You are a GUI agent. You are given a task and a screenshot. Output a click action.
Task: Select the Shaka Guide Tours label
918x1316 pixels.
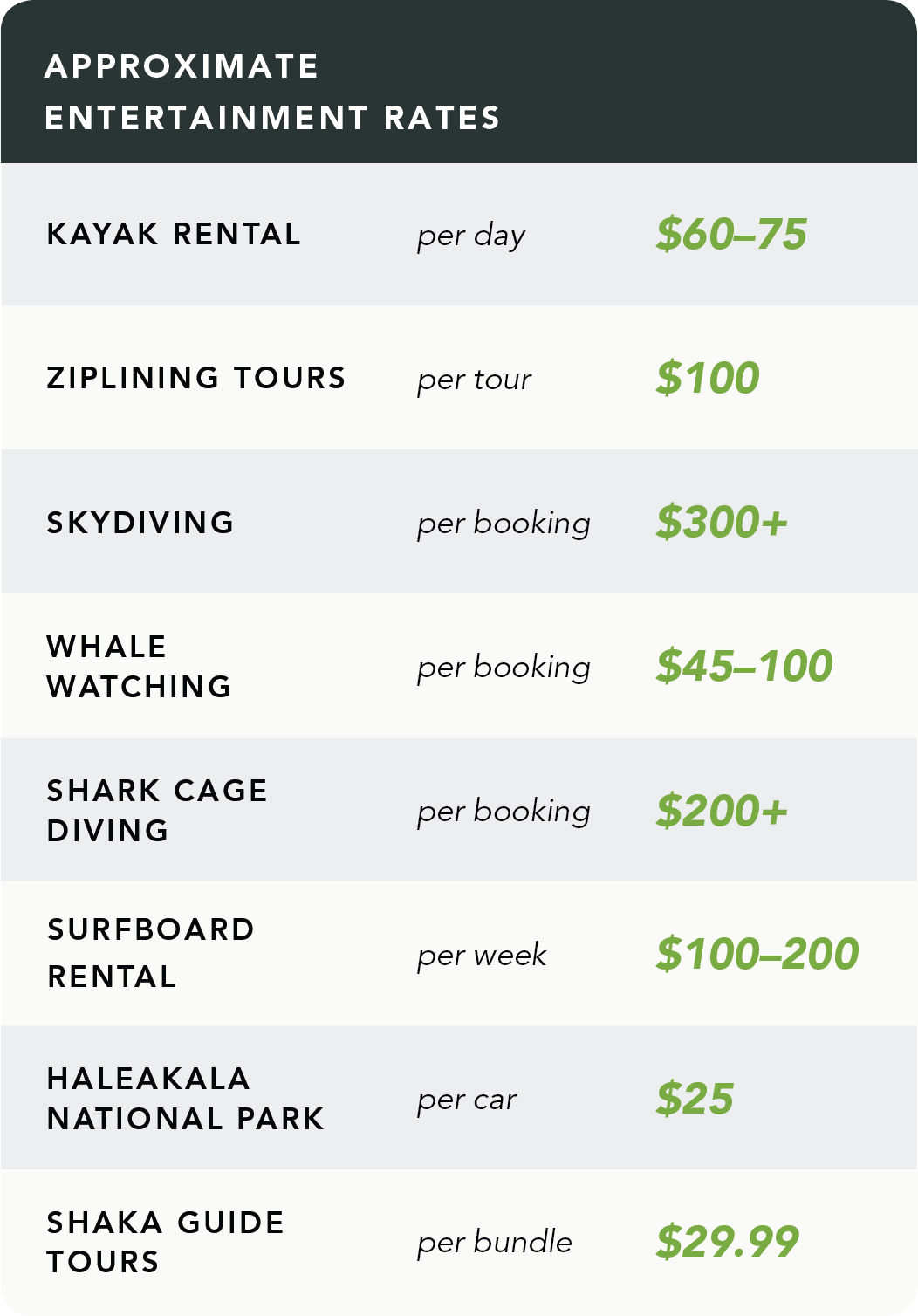click(x=166, y=1242)
